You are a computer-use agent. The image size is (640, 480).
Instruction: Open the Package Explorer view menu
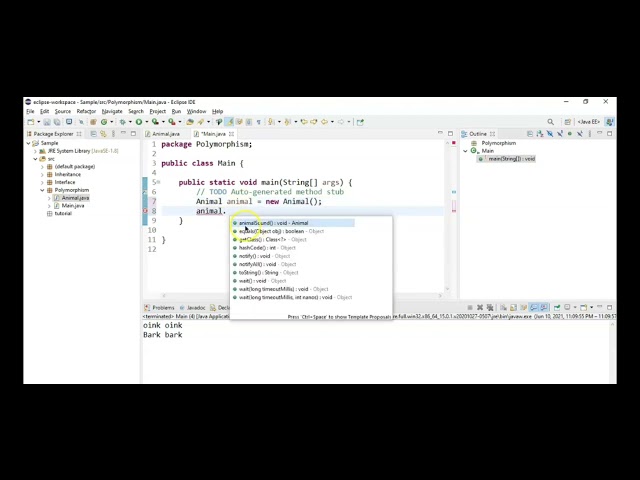(113, 133)
